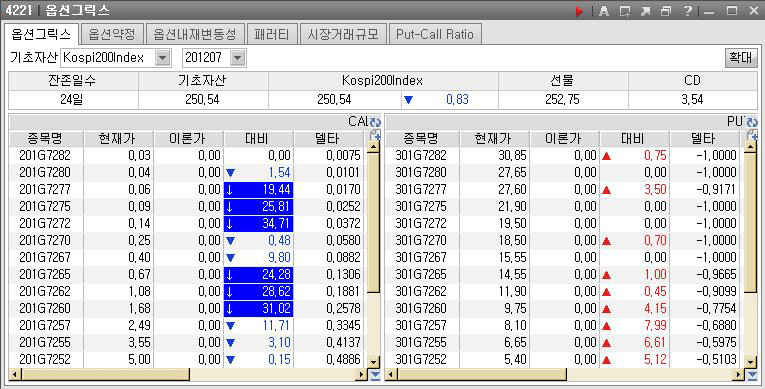Screen dimensions: 765x389
Task: Click the CALL vertical scrollbar thumb
Action: (x=373, y=223)
